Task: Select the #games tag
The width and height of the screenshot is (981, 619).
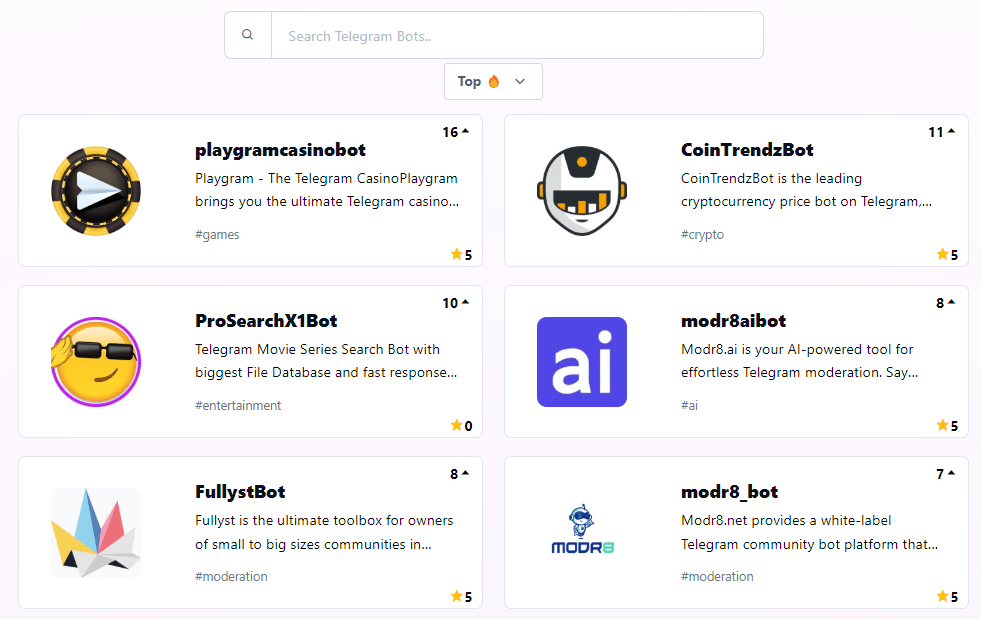Action: coord(217,235)
